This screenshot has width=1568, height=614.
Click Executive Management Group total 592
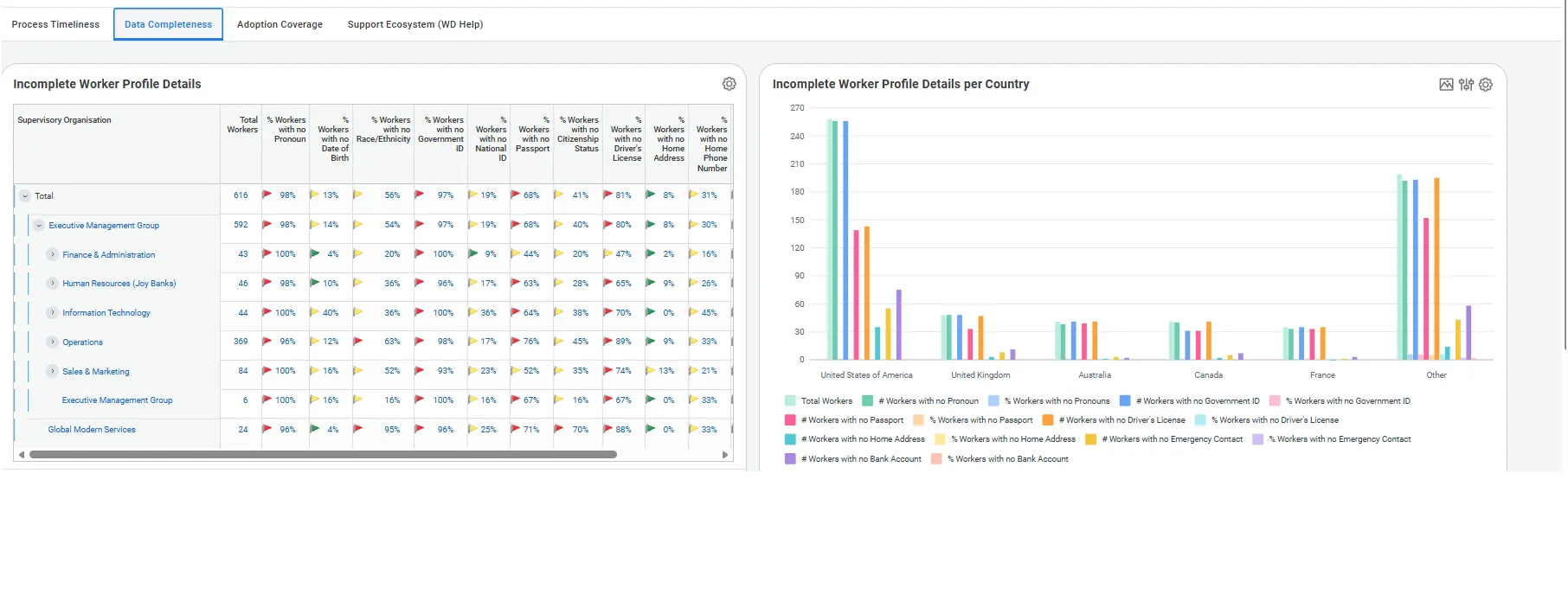(x=241, y=225)
